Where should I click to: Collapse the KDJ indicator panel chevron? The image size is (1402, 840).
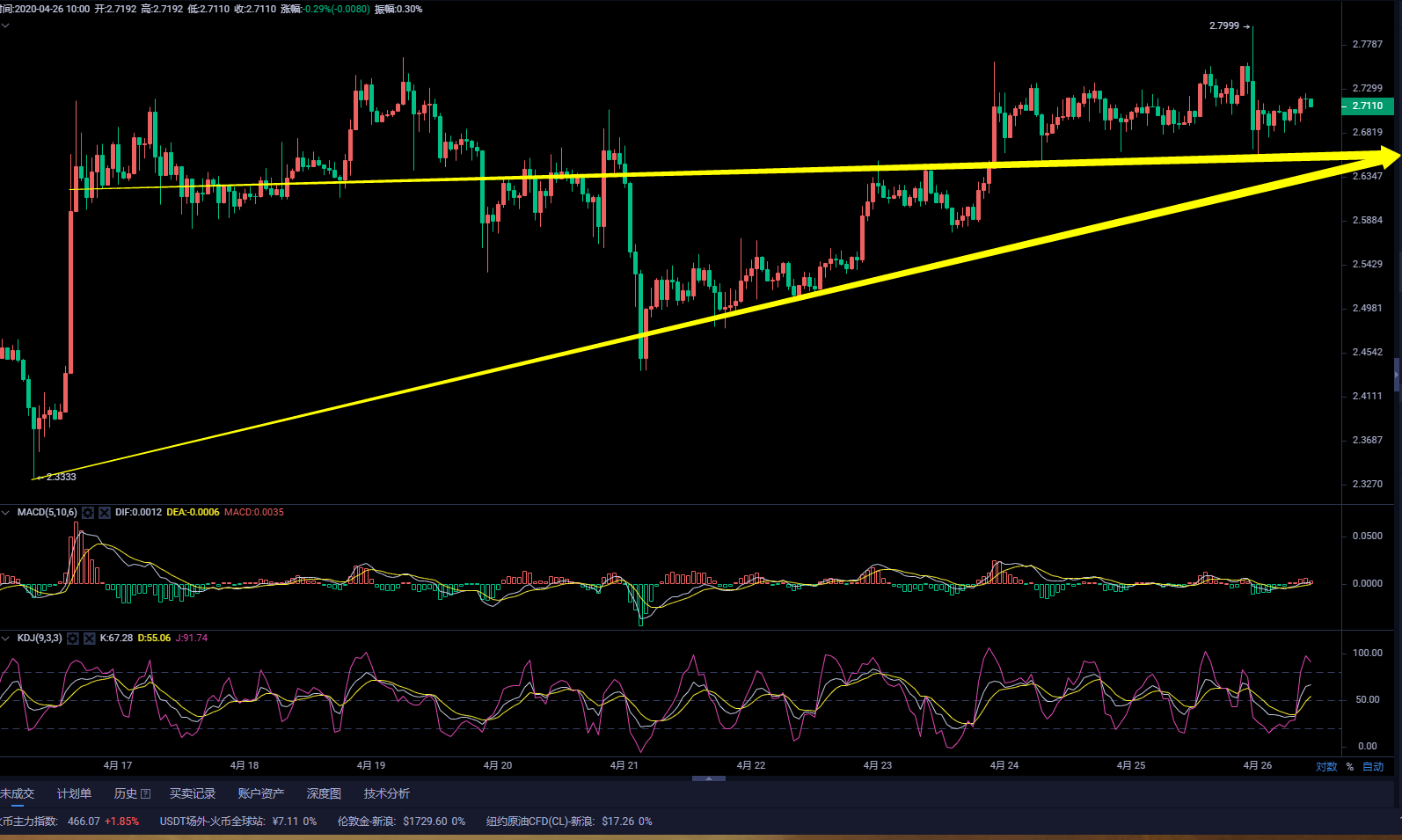[6, 638]
